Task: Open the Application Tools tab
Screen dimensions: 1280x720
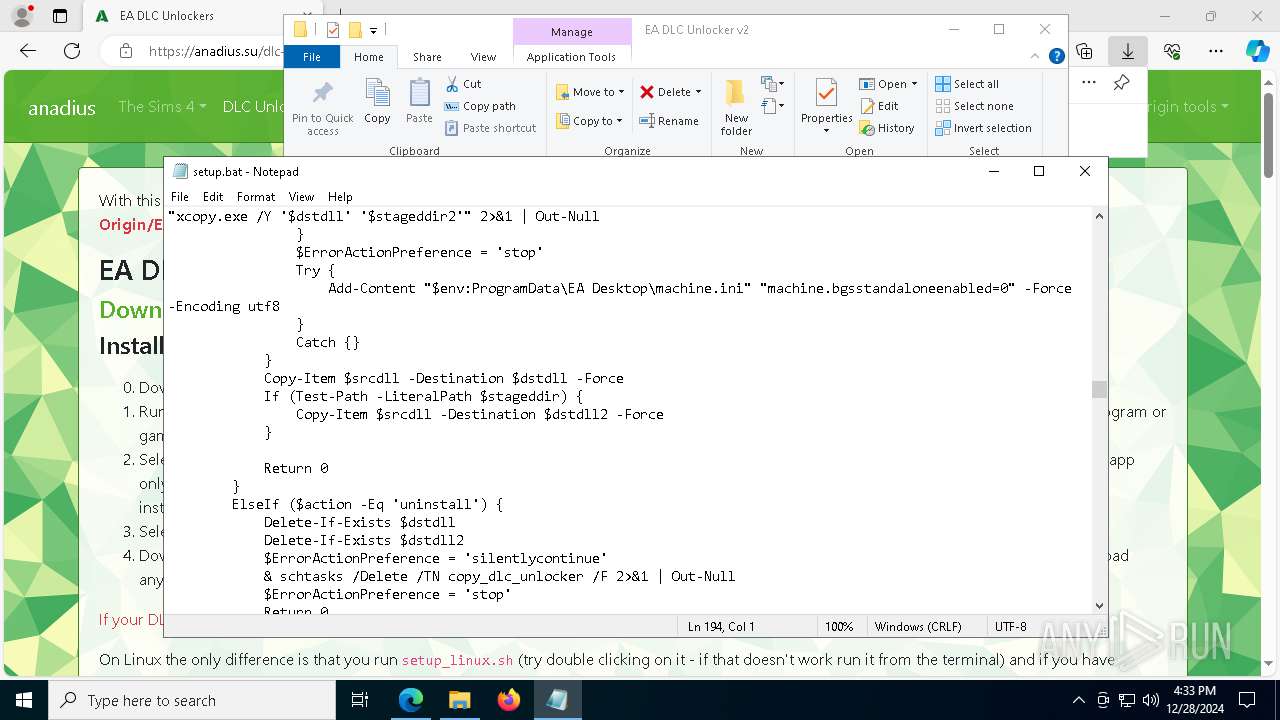Action: click(571, 57)
